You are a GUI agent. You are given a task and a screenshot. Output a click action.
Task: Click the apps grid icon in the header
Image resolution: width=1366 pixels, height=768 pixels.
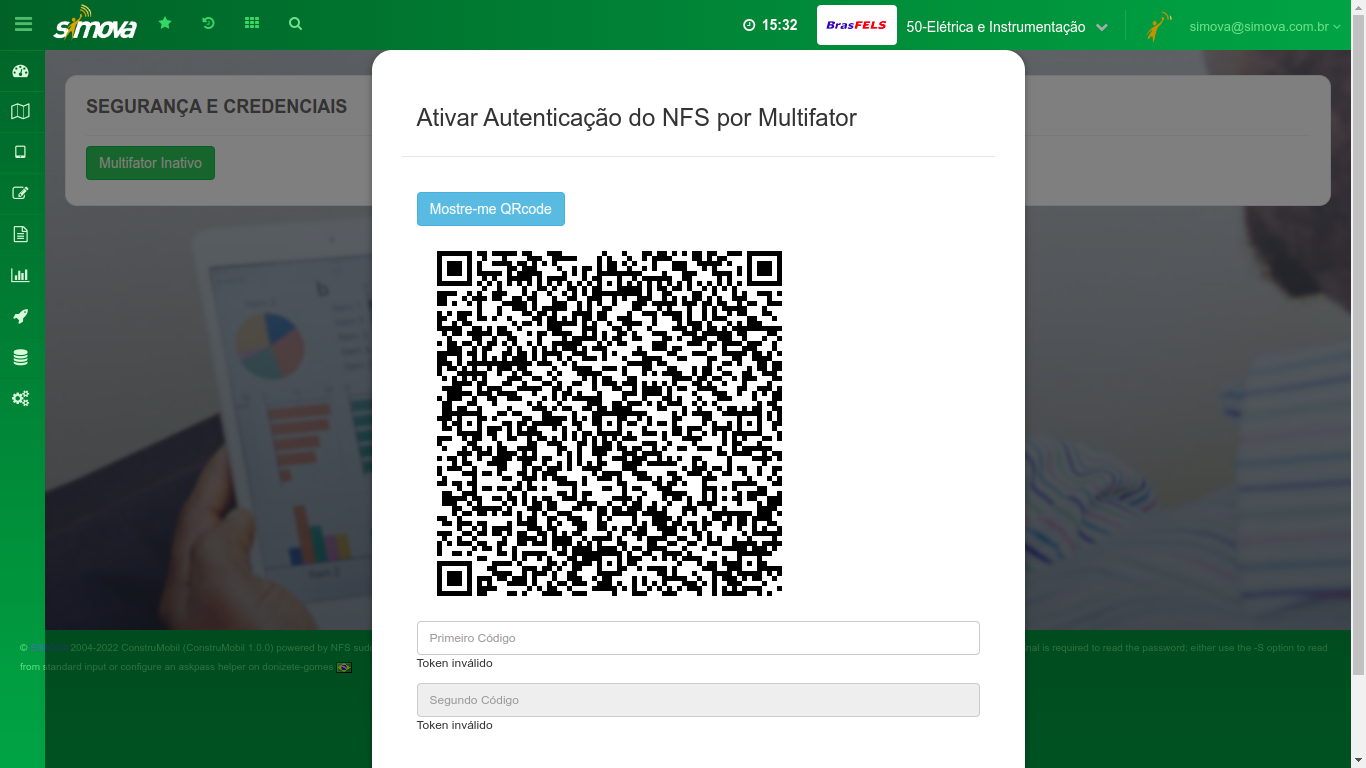pyautogui.click(x=252, y=22)
